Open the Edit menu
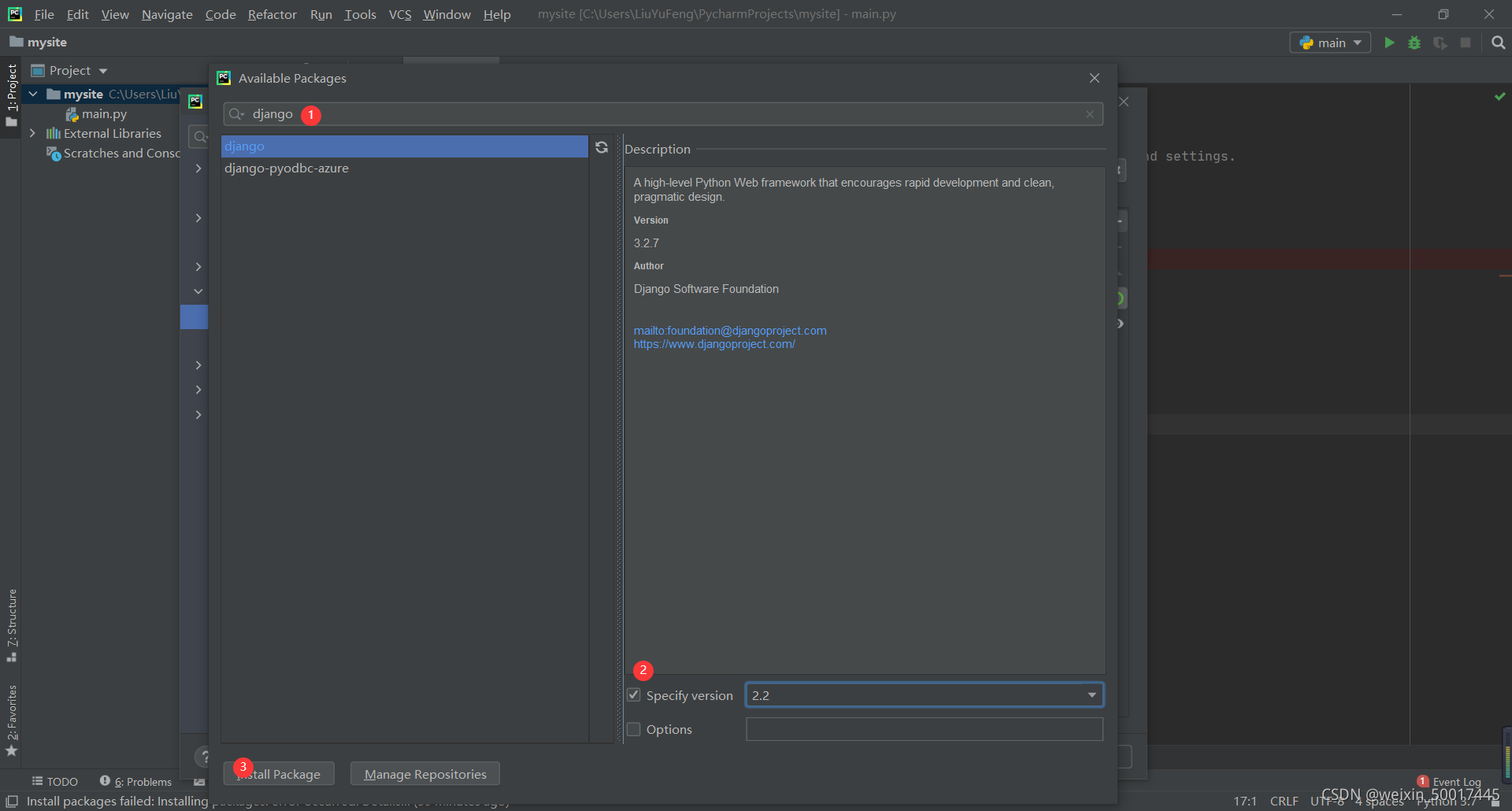 click(77, 14)
